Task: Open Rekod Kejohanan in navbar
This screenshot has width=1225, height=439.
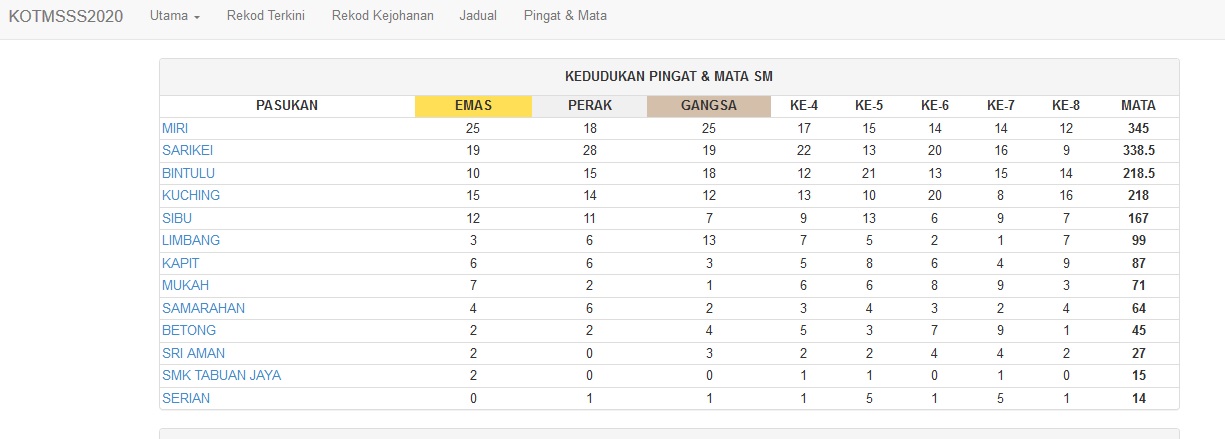Action: click(x=383, y=16)
